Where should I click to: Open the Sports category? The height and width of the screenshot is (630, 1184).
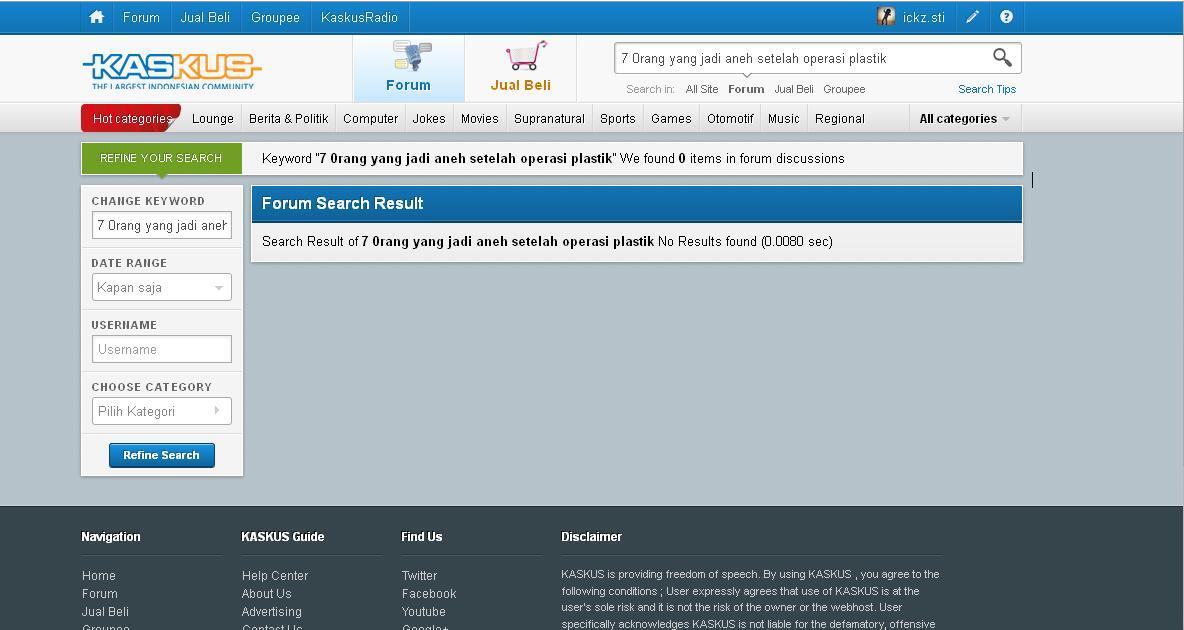coord(618,119)
